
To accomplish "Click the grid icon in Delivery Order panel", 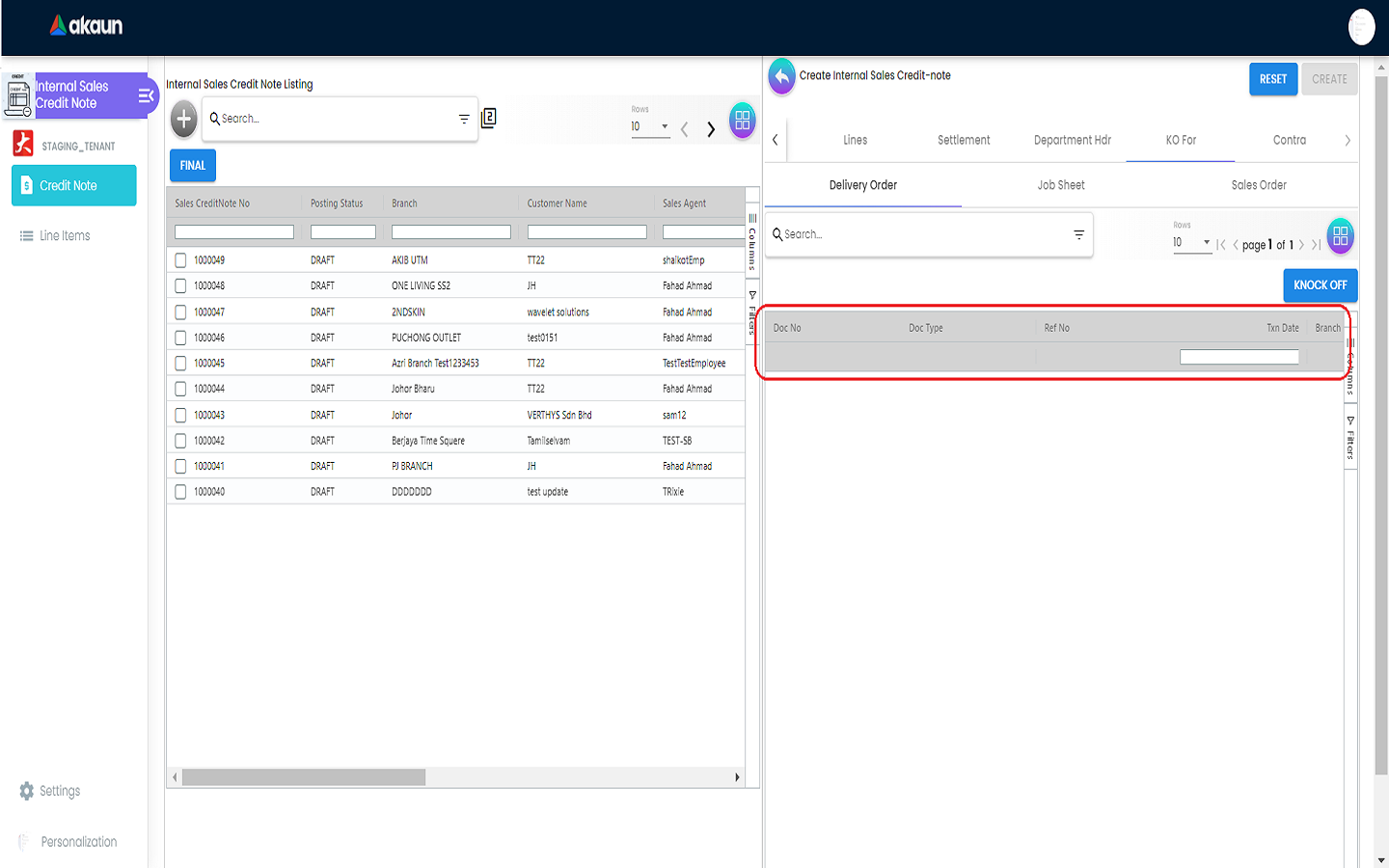I will click(x=1340, y=235).
